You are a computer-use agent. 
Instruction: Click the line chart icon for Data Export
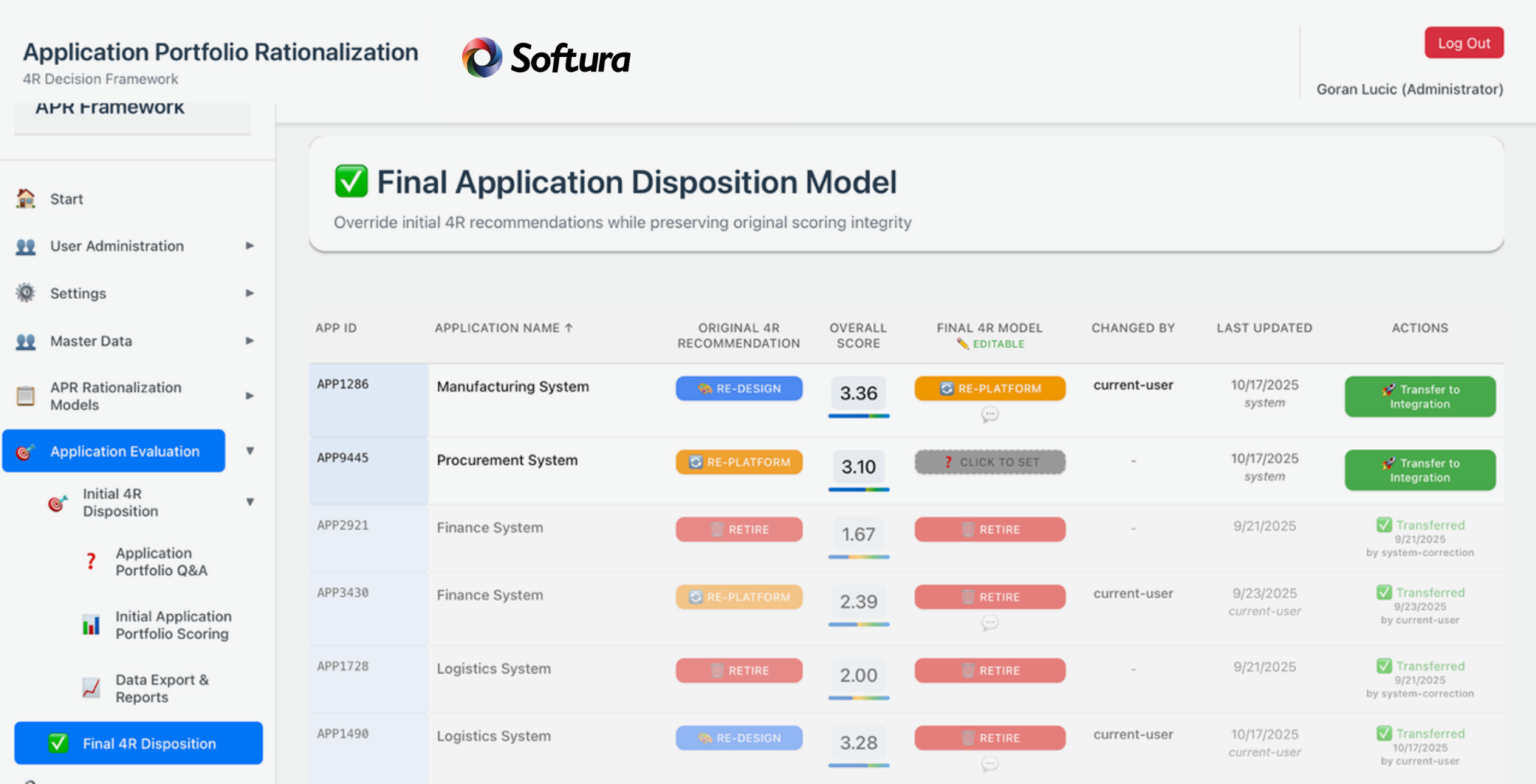(91, 688)
